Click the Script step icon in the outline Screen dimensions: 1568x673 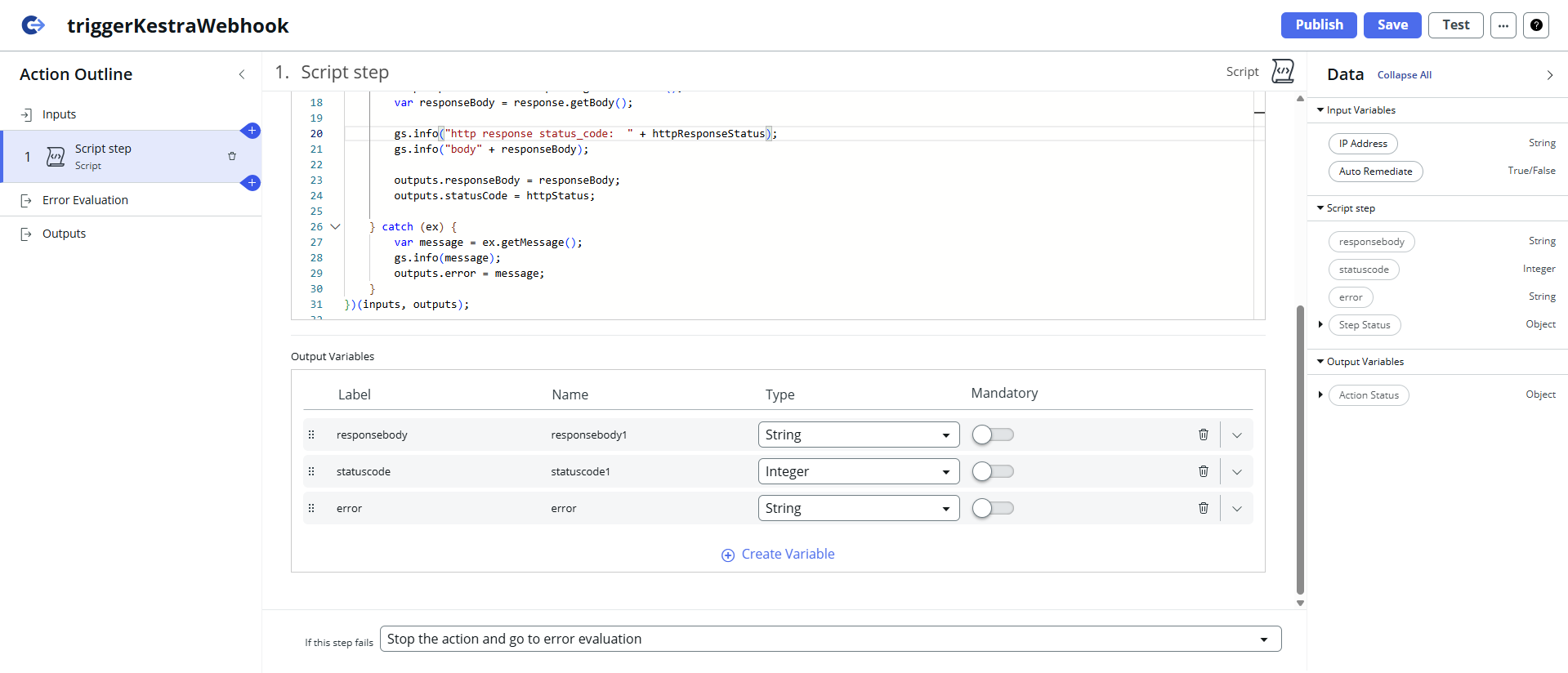point(56,157)
